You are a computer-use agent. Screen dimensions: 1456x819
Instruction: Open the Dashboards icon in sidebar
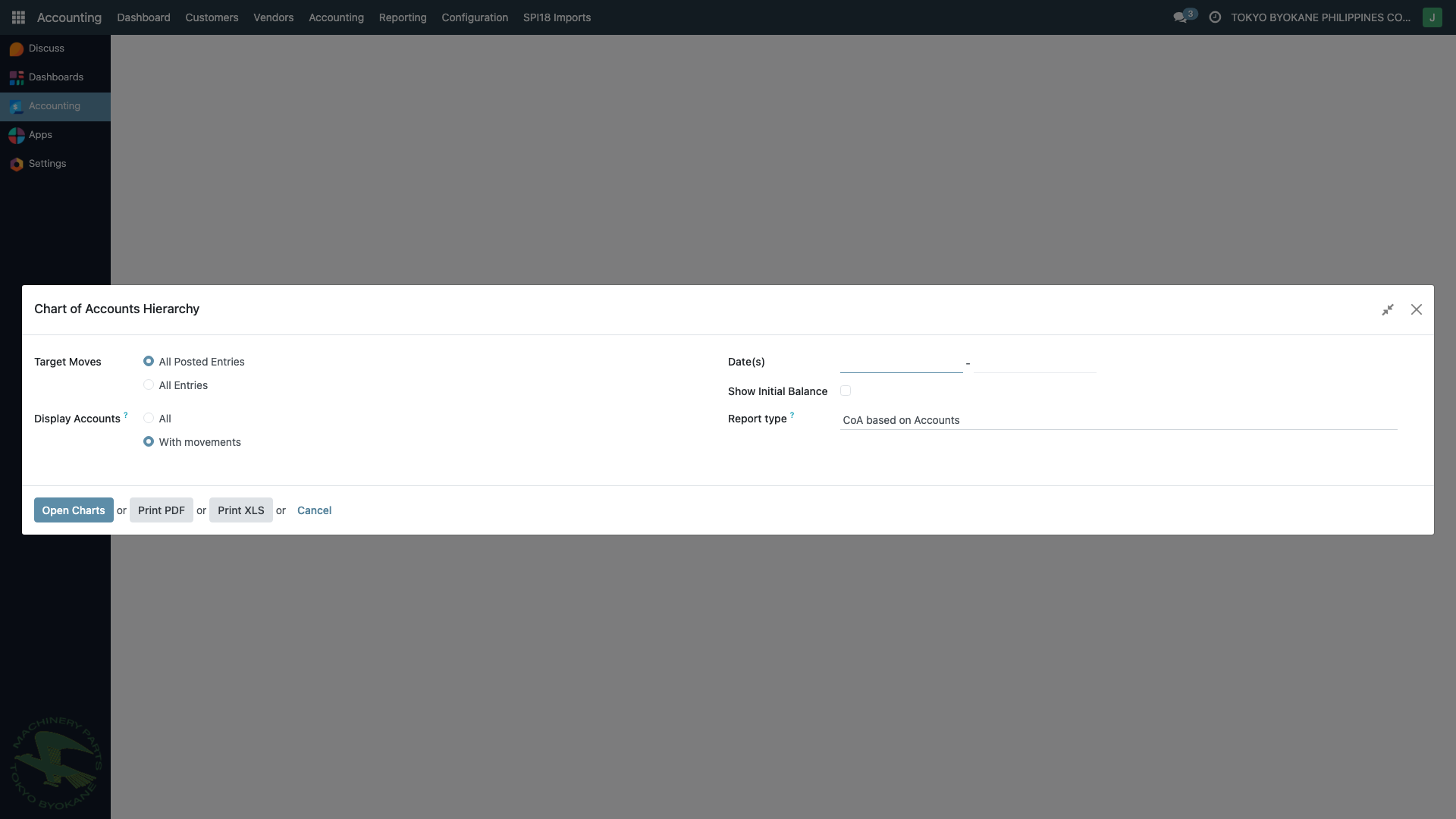pos(17,77)
